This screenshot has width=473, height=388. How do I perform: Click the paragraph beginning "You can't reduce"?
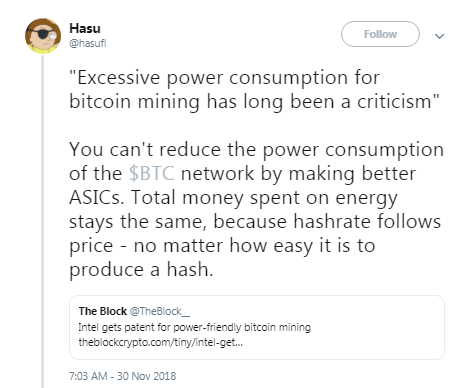(256, 209)
